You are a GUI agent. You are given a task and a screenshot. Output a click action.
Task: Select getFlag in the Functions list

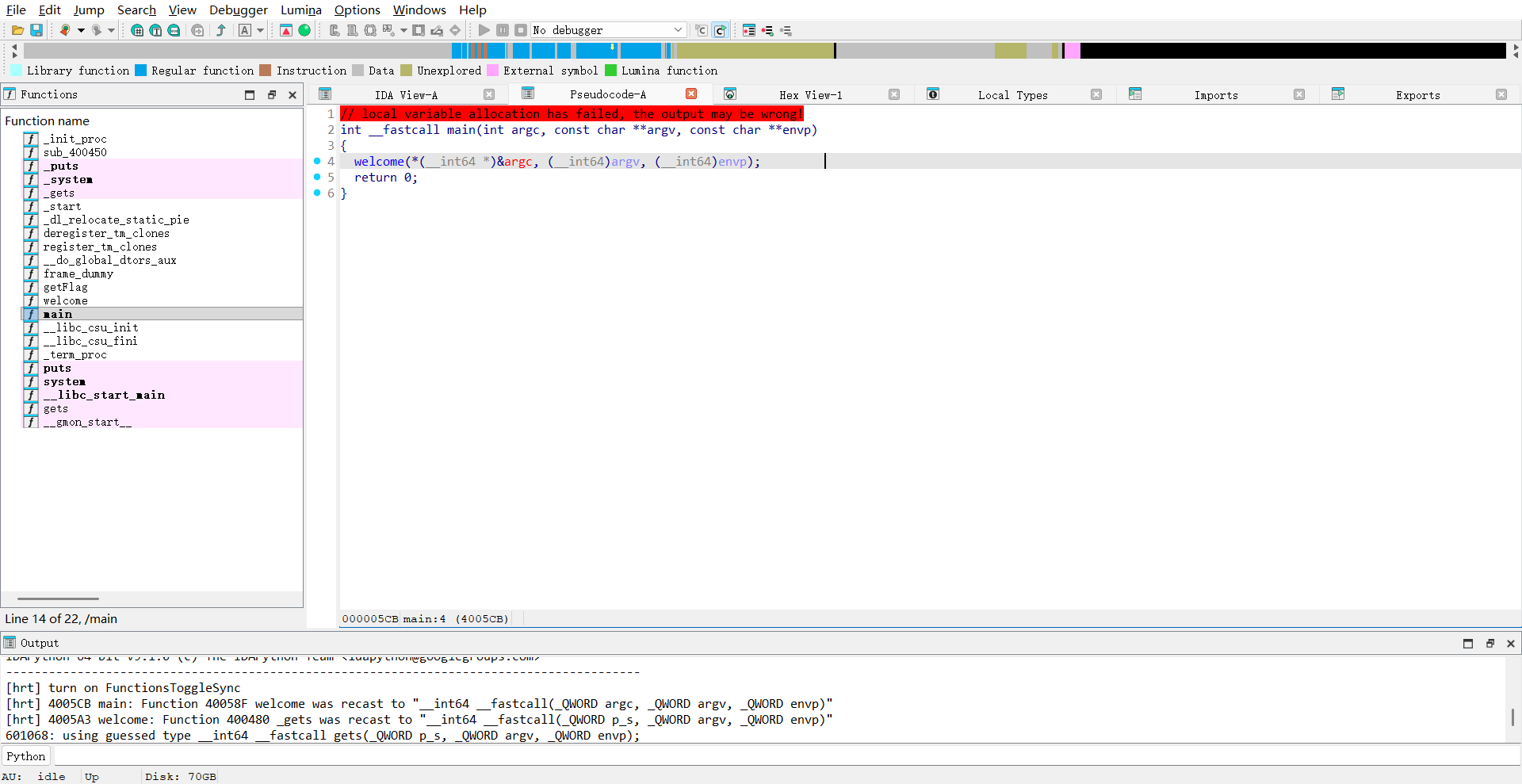coord(65,287)
